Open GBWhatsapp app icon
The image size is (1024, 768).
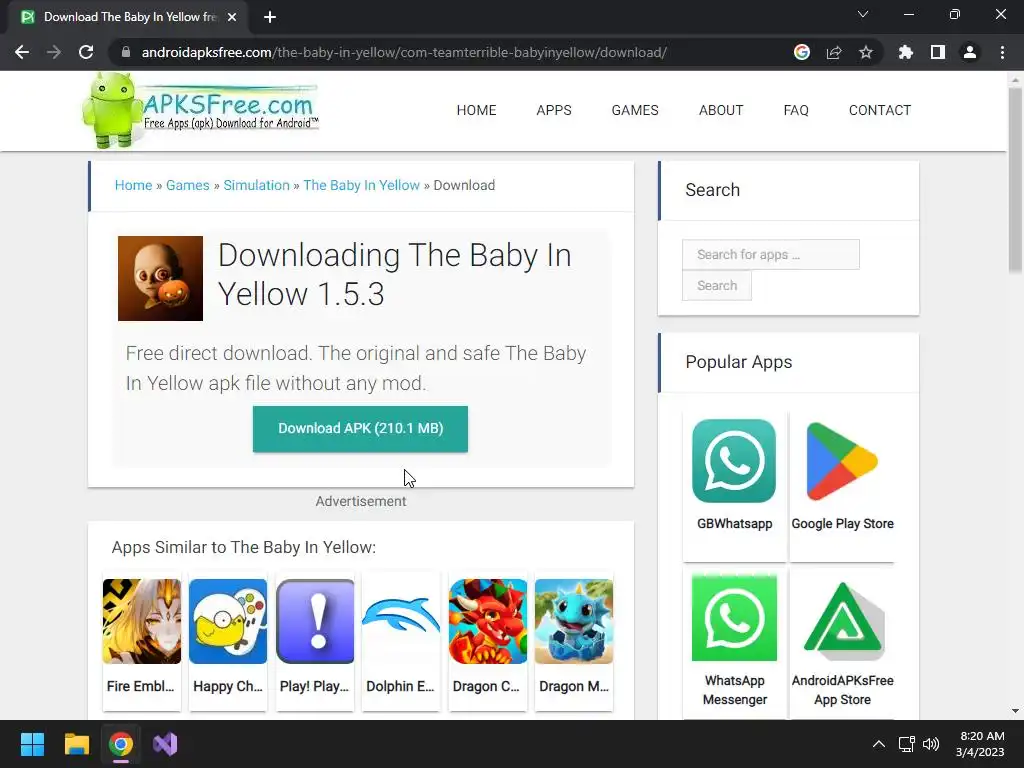click(x=734, y=461)
